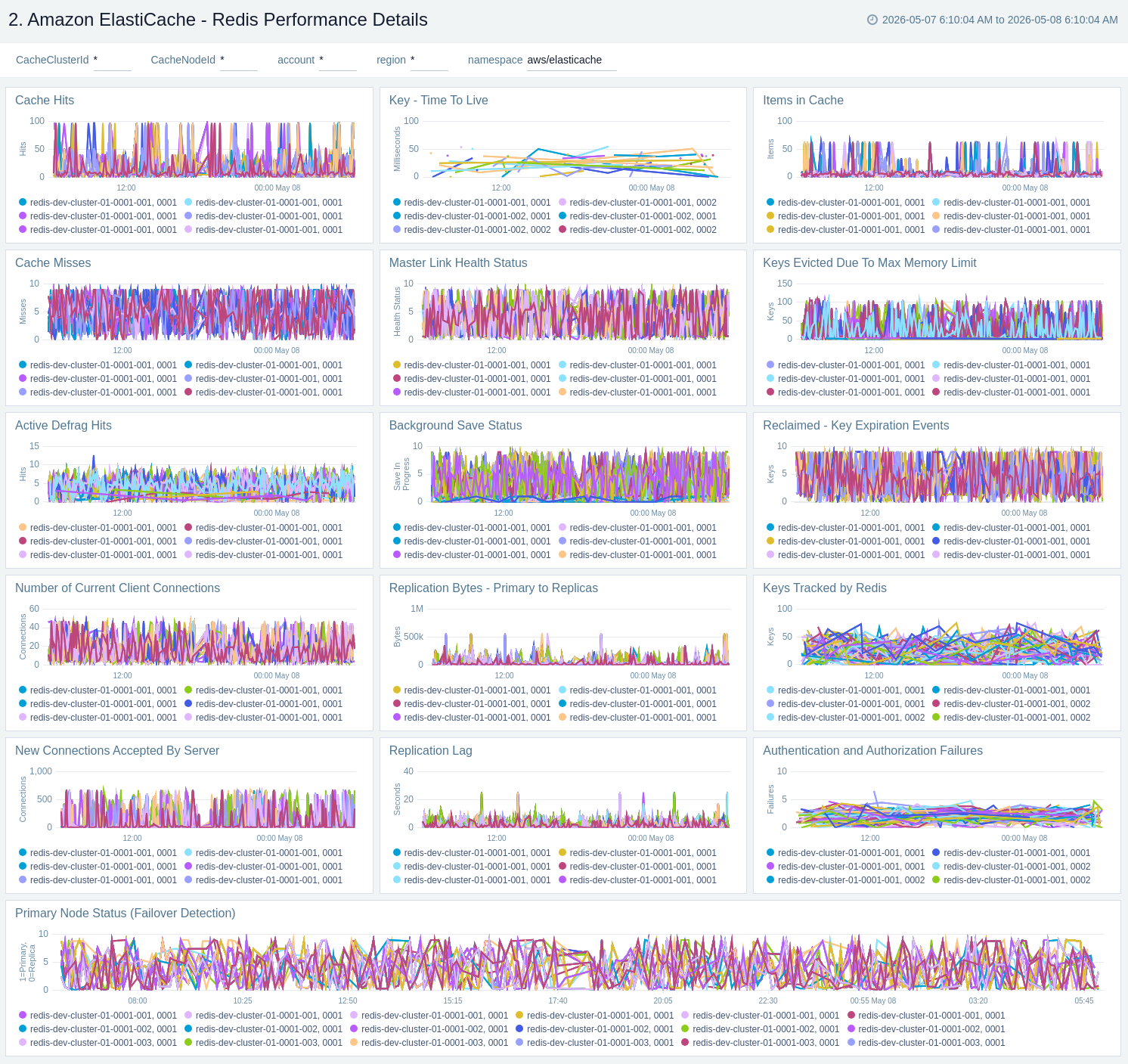
Task: Toggle the redis-dev-cluster-01-0001-001, 0002 series in Key - Time To Live
Action: [637, 202]
